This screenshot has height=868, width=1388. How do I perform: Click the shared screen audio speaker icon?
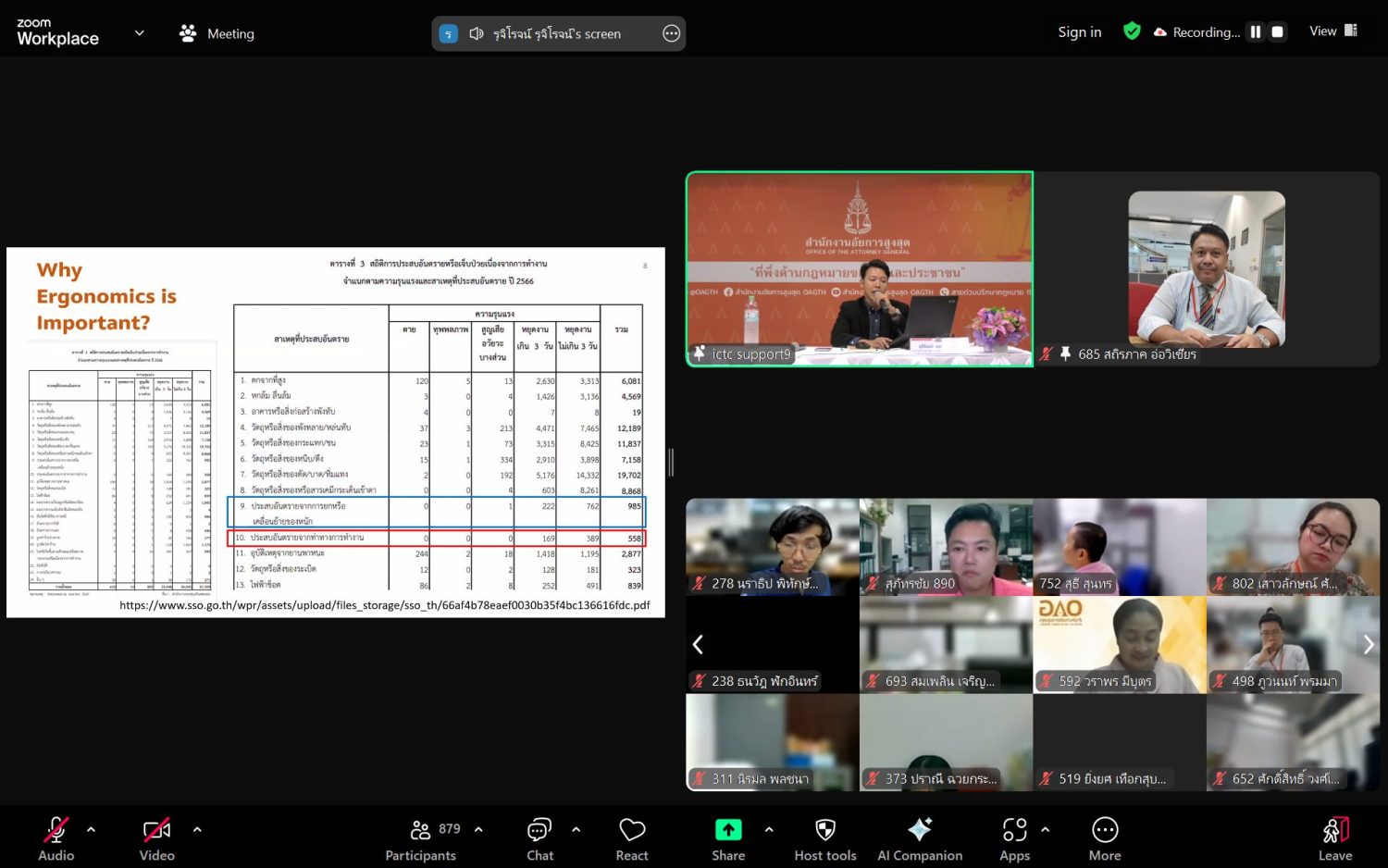477,33
